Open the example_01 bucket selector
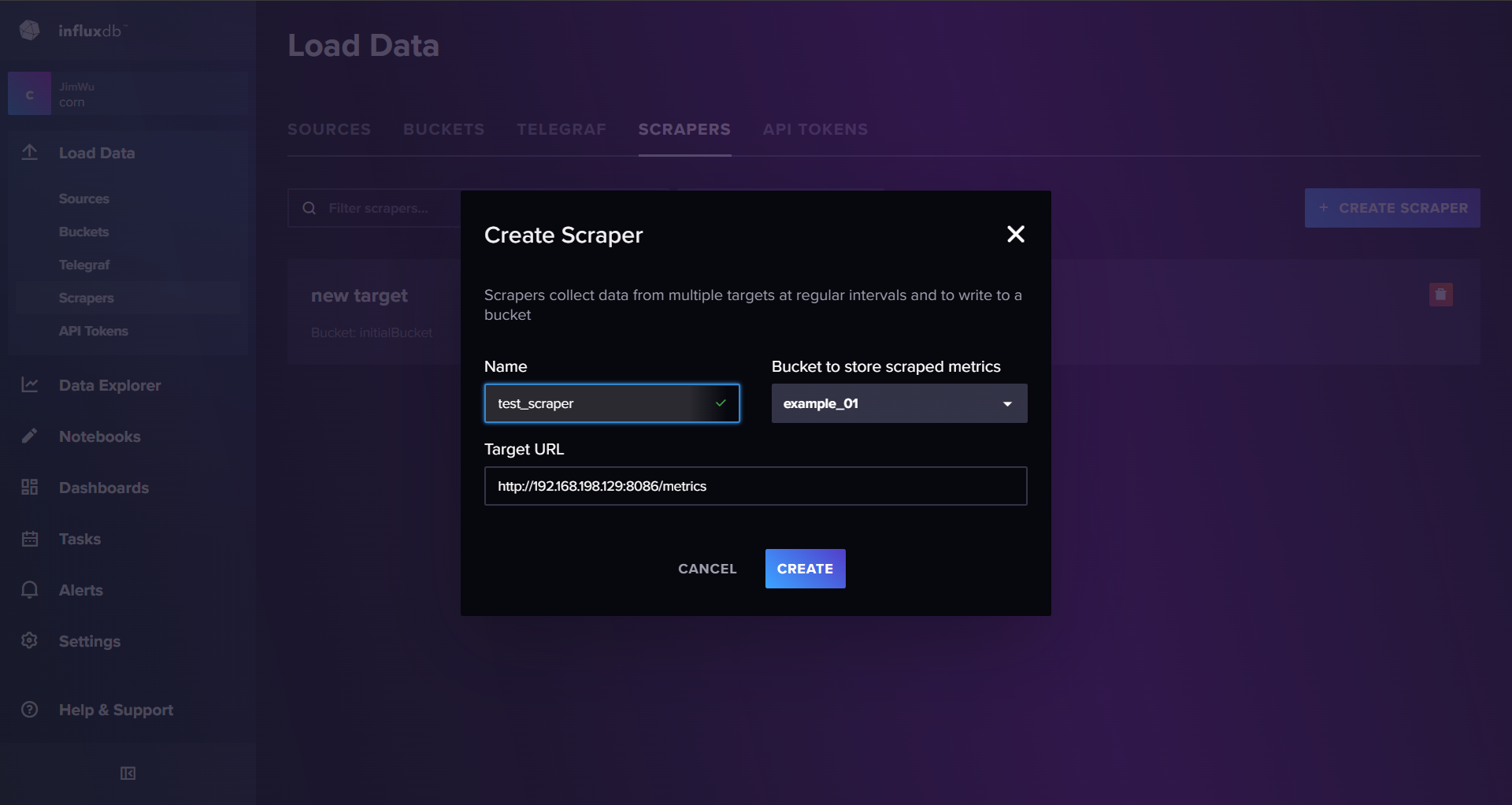The image size is (1512, 805). coord(899,403)
